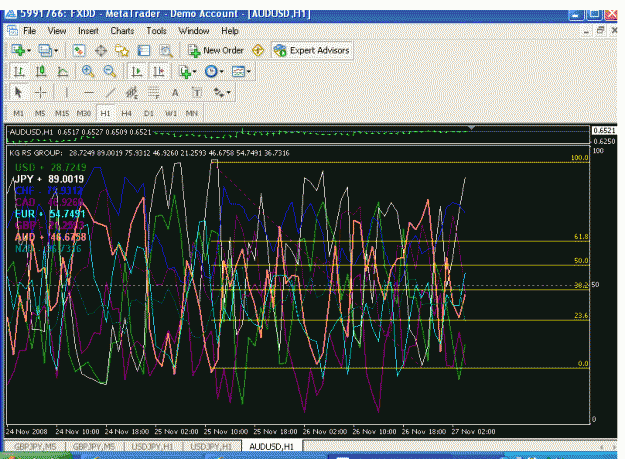Click the EUR 54.7491 legend label
This screenshot has height=459, width=625.
pos(50,214)
